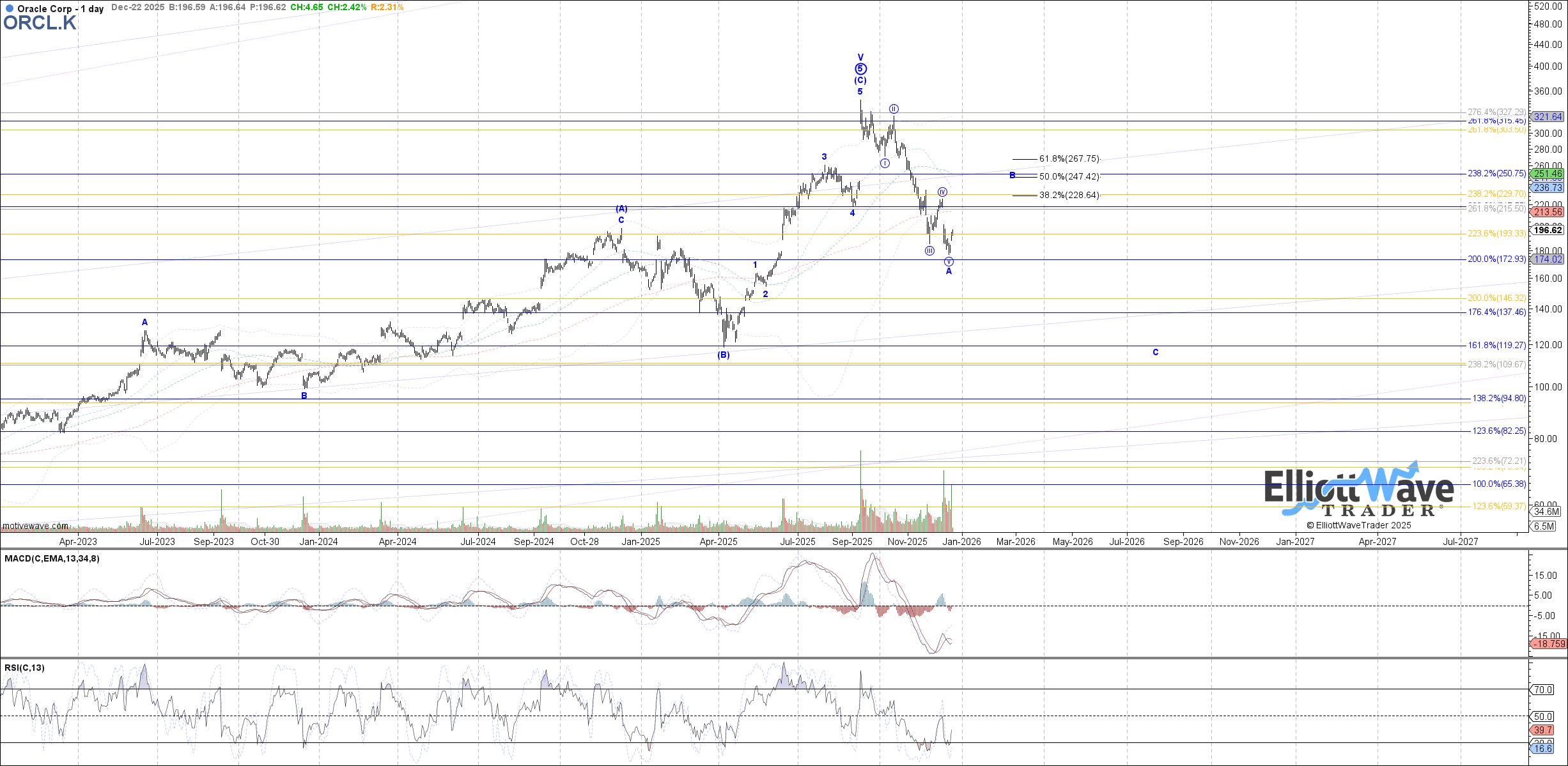Click the circled iii wave label

click(929, 250)
